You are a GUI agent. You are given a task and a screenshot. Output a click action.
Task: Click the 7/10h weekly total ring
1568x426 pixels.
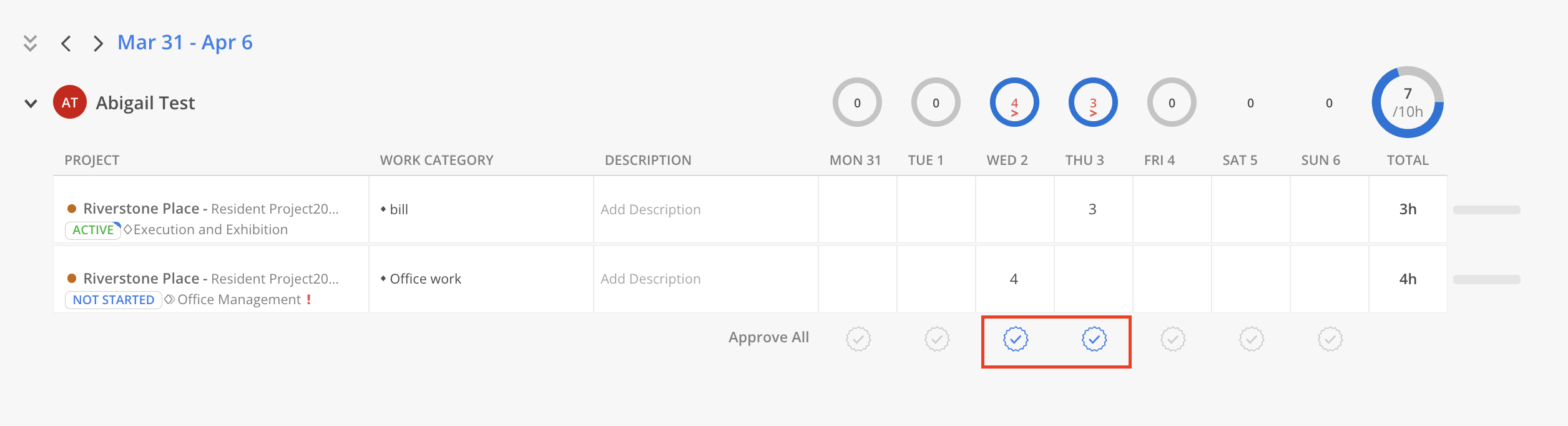point(1408,102)
